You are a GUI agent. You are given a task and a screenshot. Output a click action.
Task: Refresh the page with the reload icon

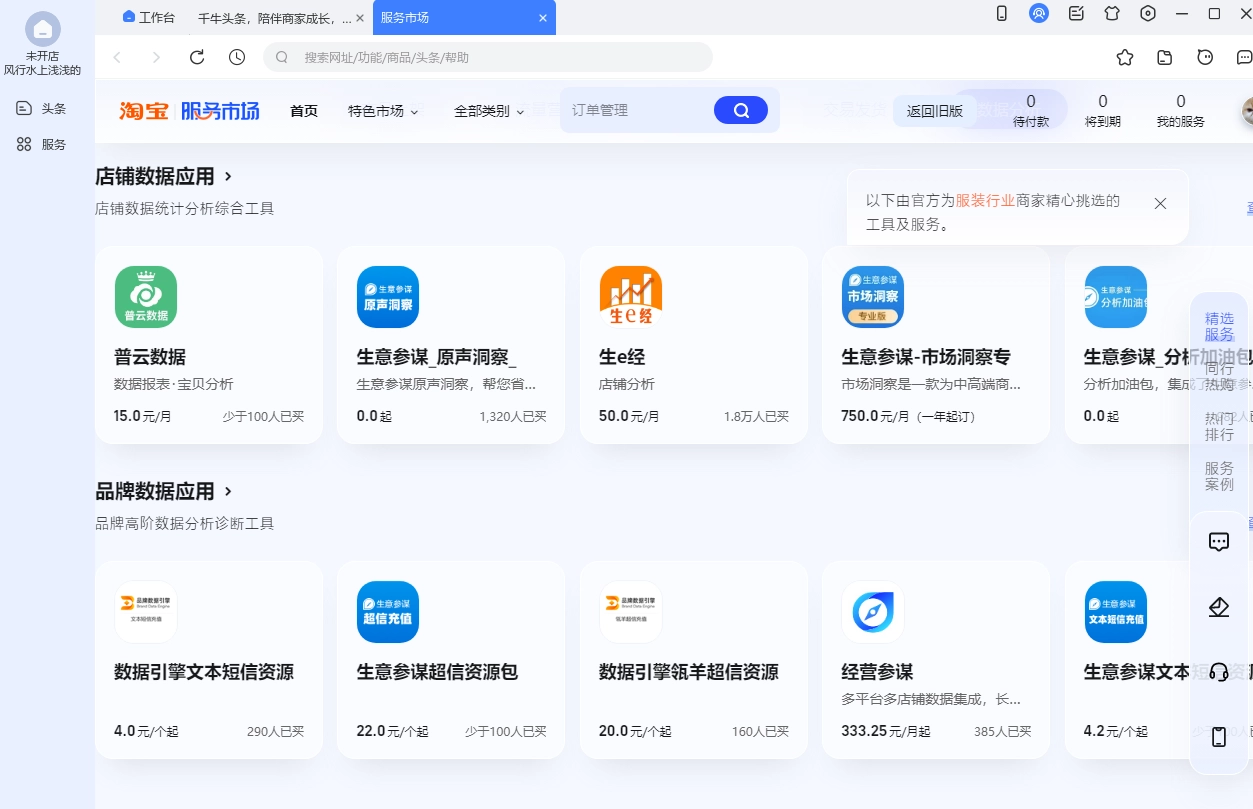point(196,57)
